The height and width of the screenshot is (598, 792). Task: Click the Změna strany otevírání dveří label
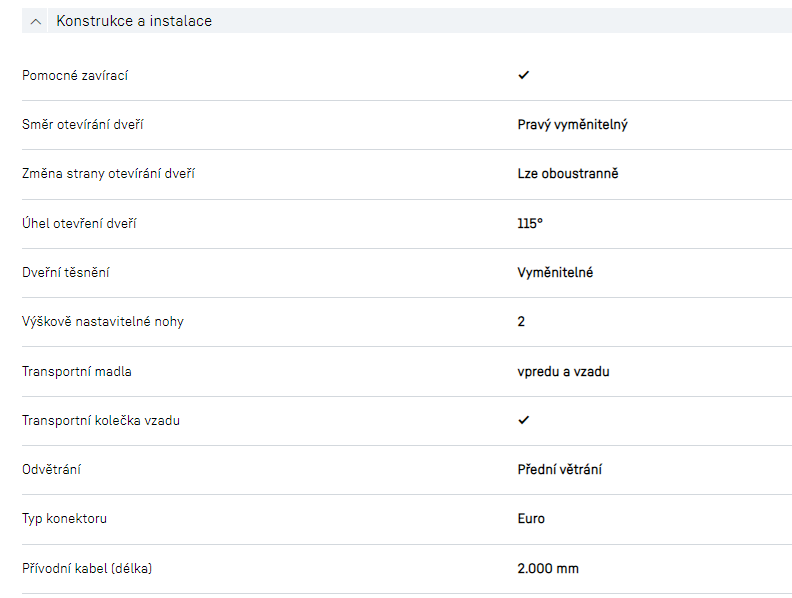pos(108,174)
